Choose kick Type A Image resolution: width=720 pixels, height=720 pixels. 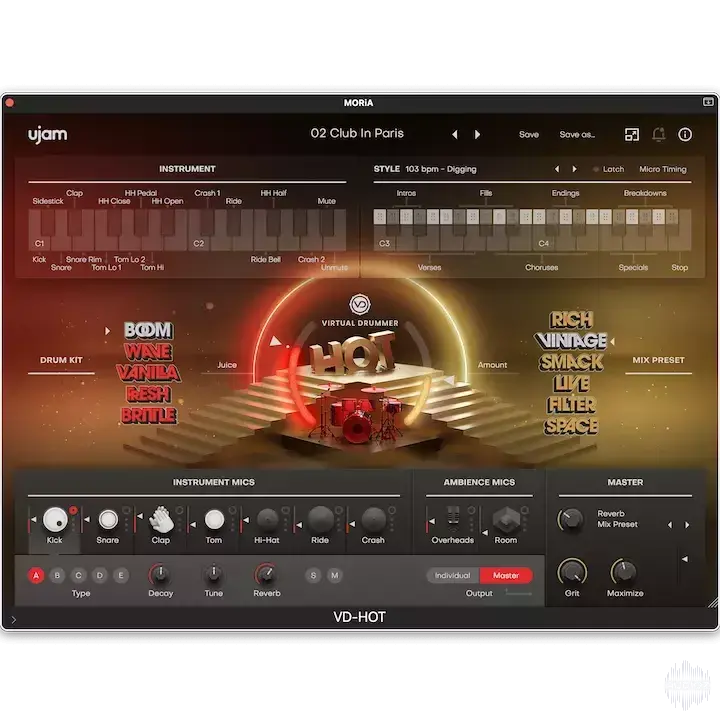[36, 575]
